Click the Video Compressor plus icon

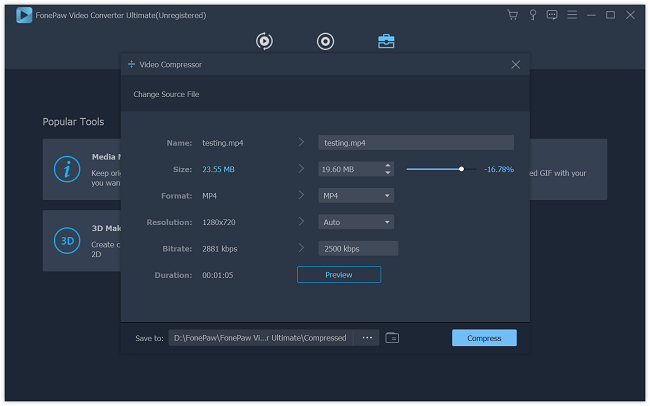131,64
